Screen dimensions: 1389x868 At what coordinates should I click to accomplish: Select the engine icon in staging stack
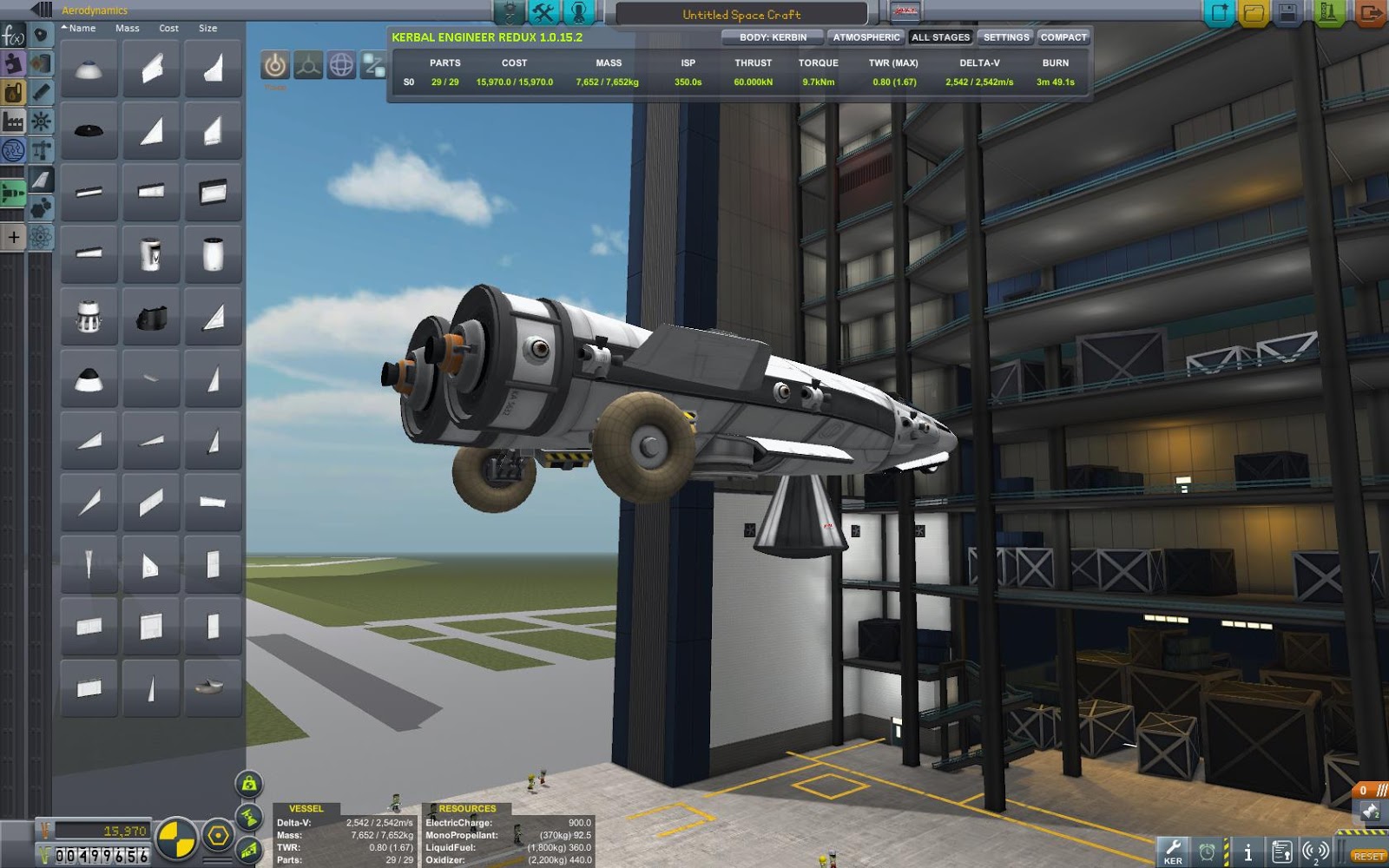(x=1370, y=811)
